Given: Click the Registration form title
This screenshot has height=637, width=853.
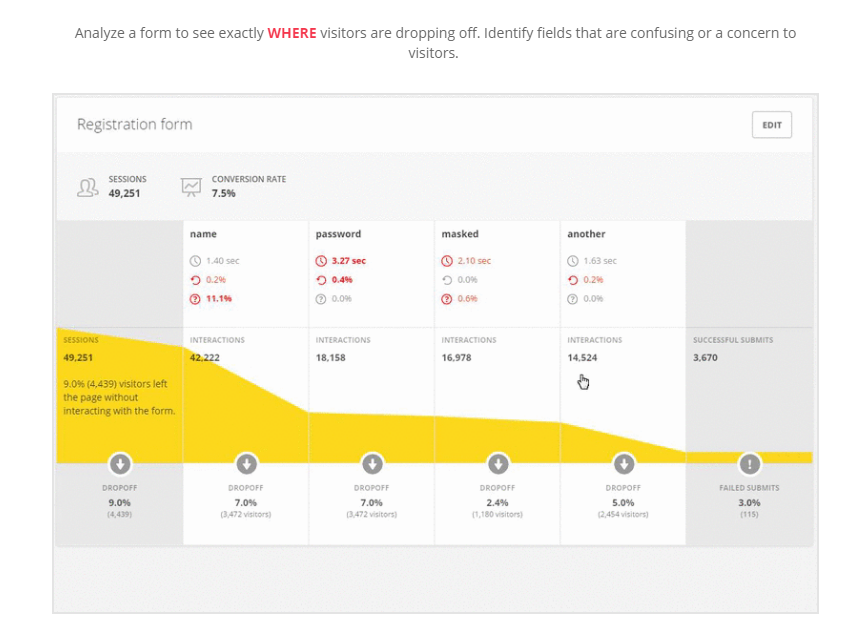Looking at the screenshot, I should tap(134, 125).
